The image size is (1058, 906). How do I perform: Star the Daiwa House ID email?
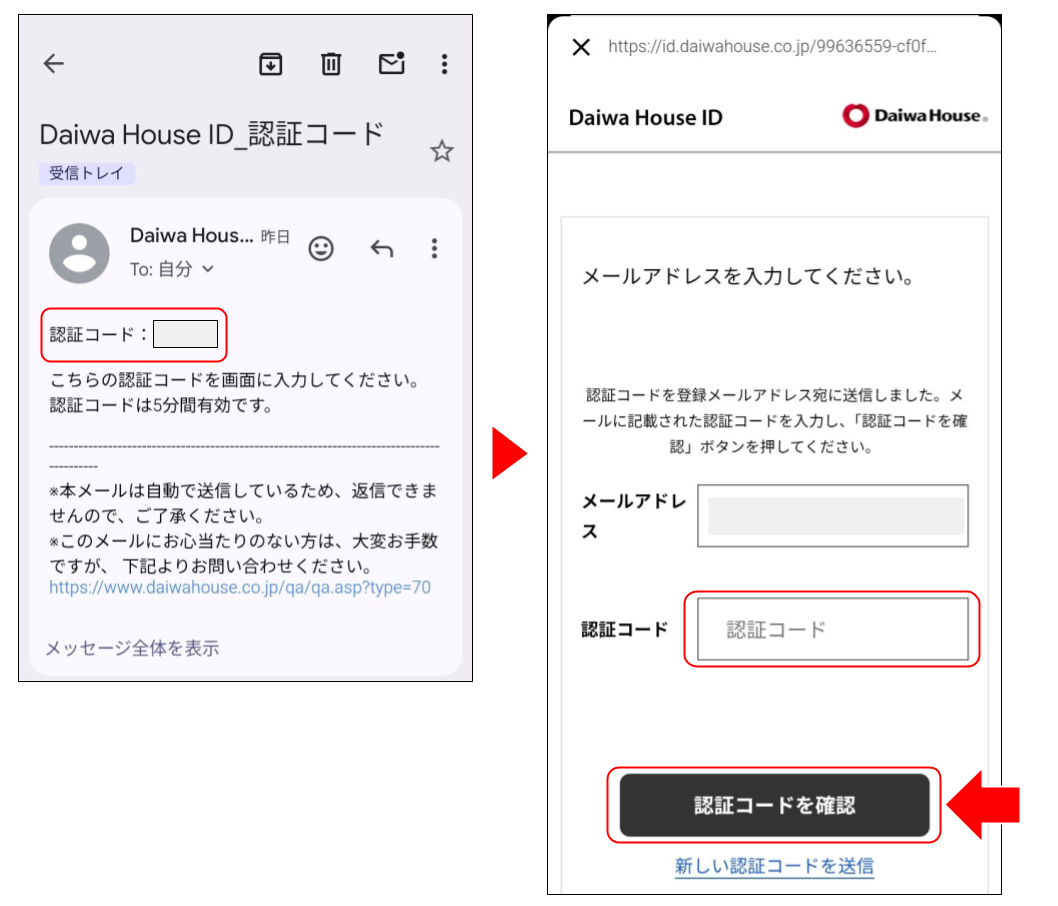[441, 152]
